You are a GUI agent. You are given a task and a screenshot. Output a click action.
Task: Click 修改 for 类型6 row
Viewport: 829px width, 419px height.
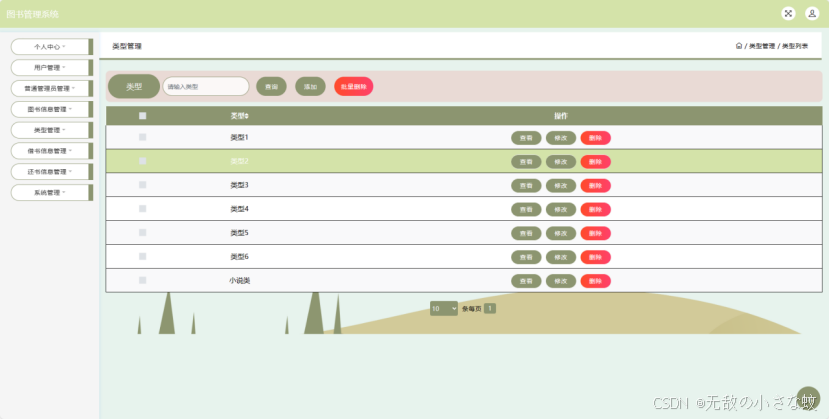click(561, 257)
